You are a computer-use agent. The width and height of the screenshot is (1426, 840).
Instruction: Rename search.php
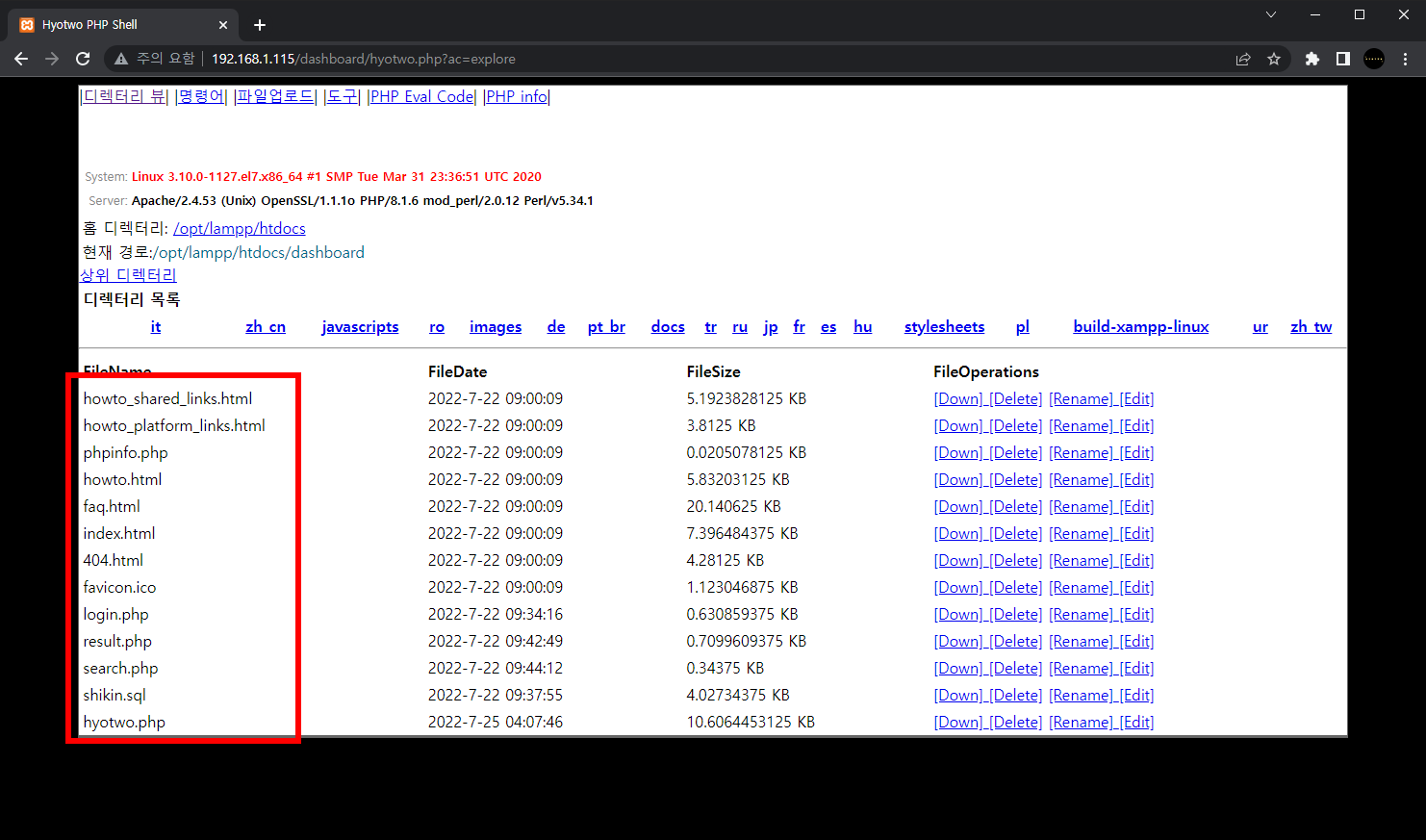[x=1081, y=668]
